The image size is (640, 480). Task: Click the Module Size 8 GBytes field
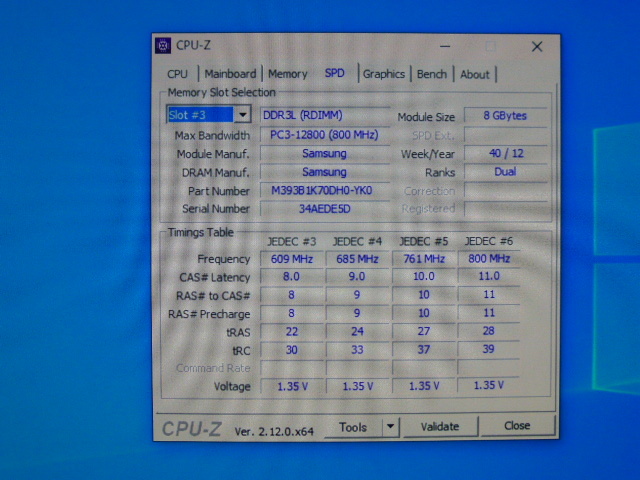coord(505,116)
